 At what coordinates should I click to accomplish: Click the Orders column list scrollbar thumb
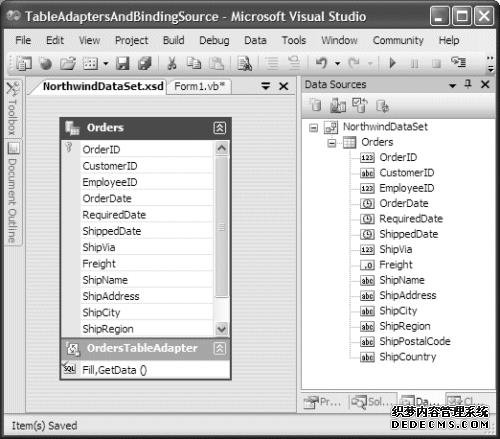pos(222,227)
